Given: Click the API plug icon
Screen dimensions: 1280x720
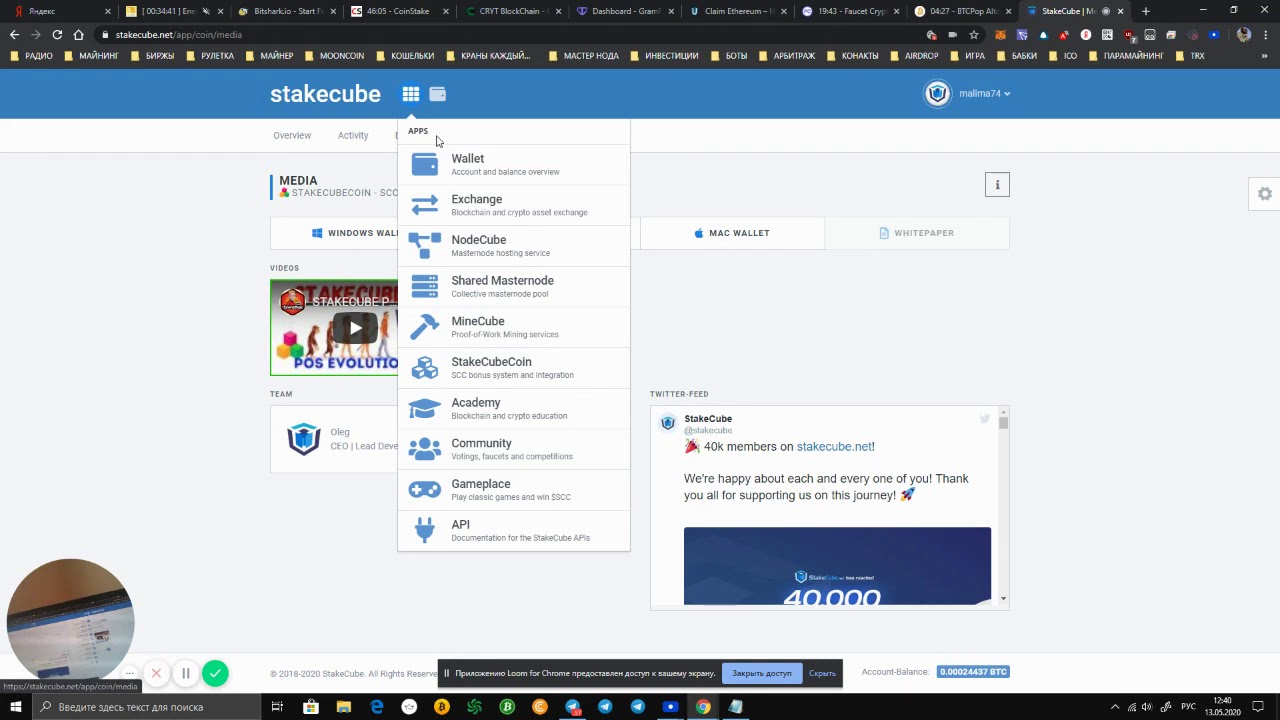Looking at the screenshot, I should pos(425,530).
